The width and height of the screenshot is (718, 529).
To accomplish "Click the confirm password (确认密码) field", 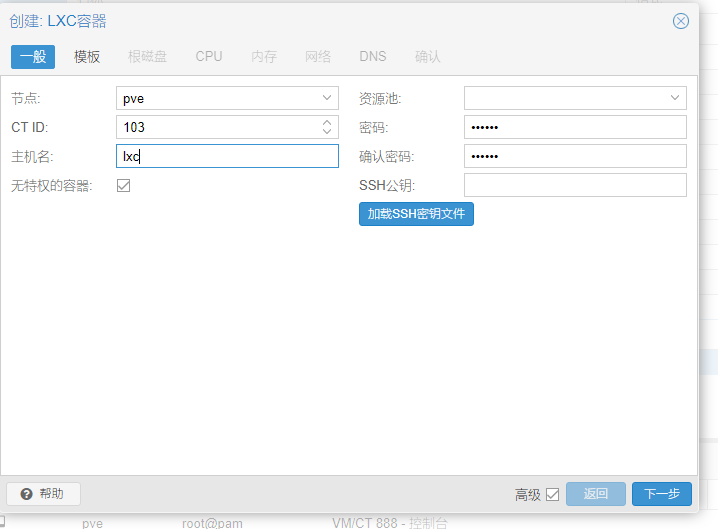I will tap(575, 156).
